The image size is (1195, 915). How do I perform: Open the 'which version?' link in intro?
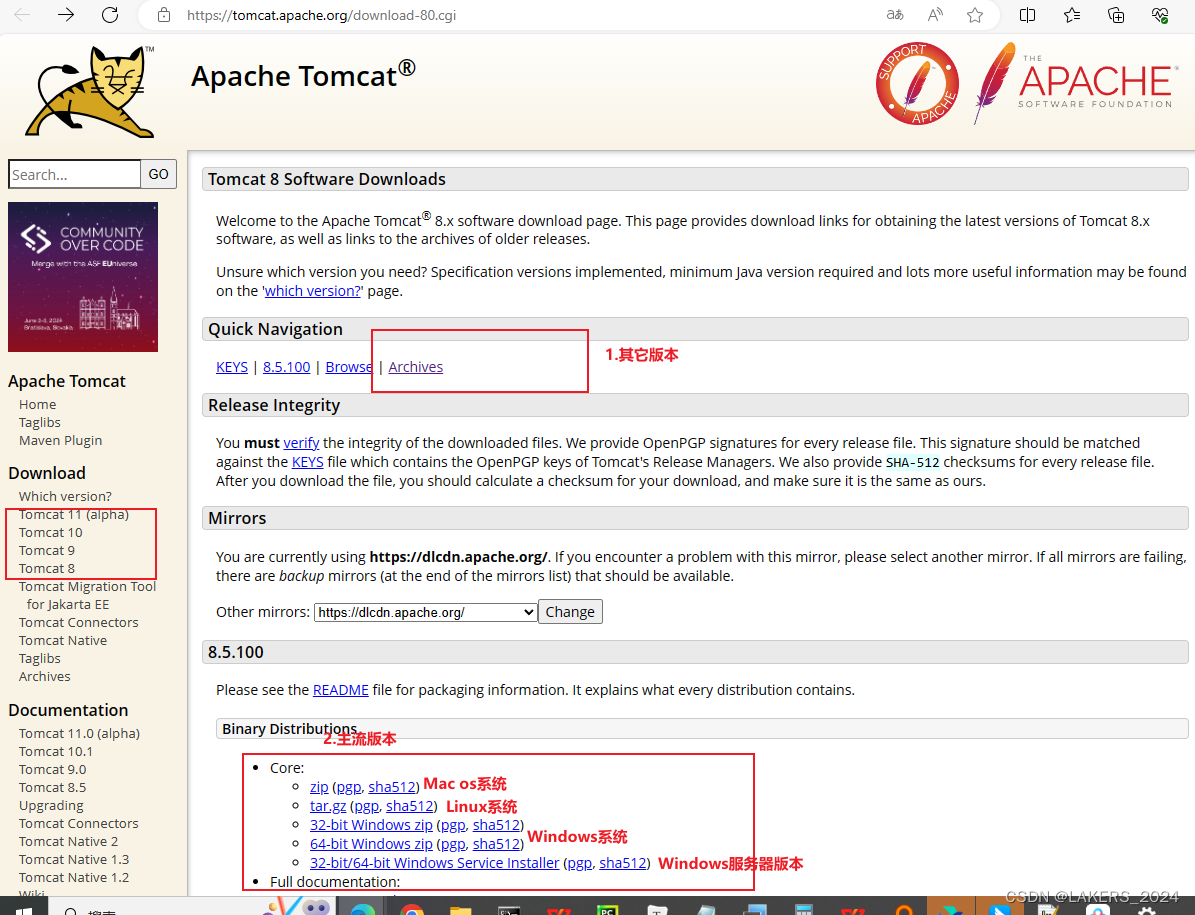312,291
